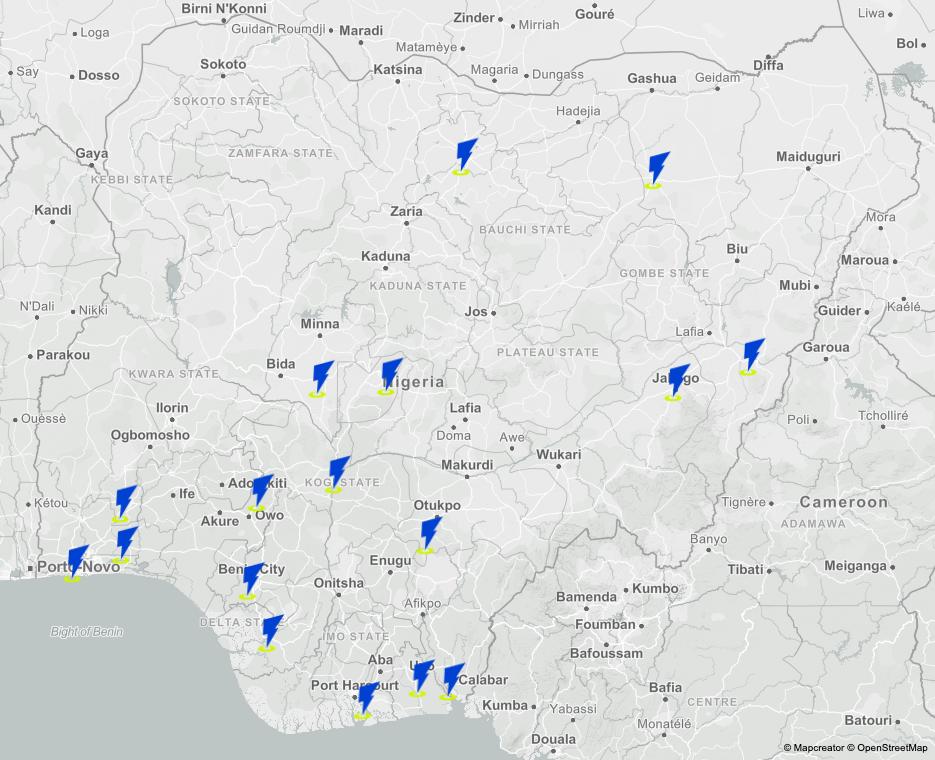Screen dimensions: 935x760
Task: Open the lightning marker at Benin City
Action: (x=251, y=581)
